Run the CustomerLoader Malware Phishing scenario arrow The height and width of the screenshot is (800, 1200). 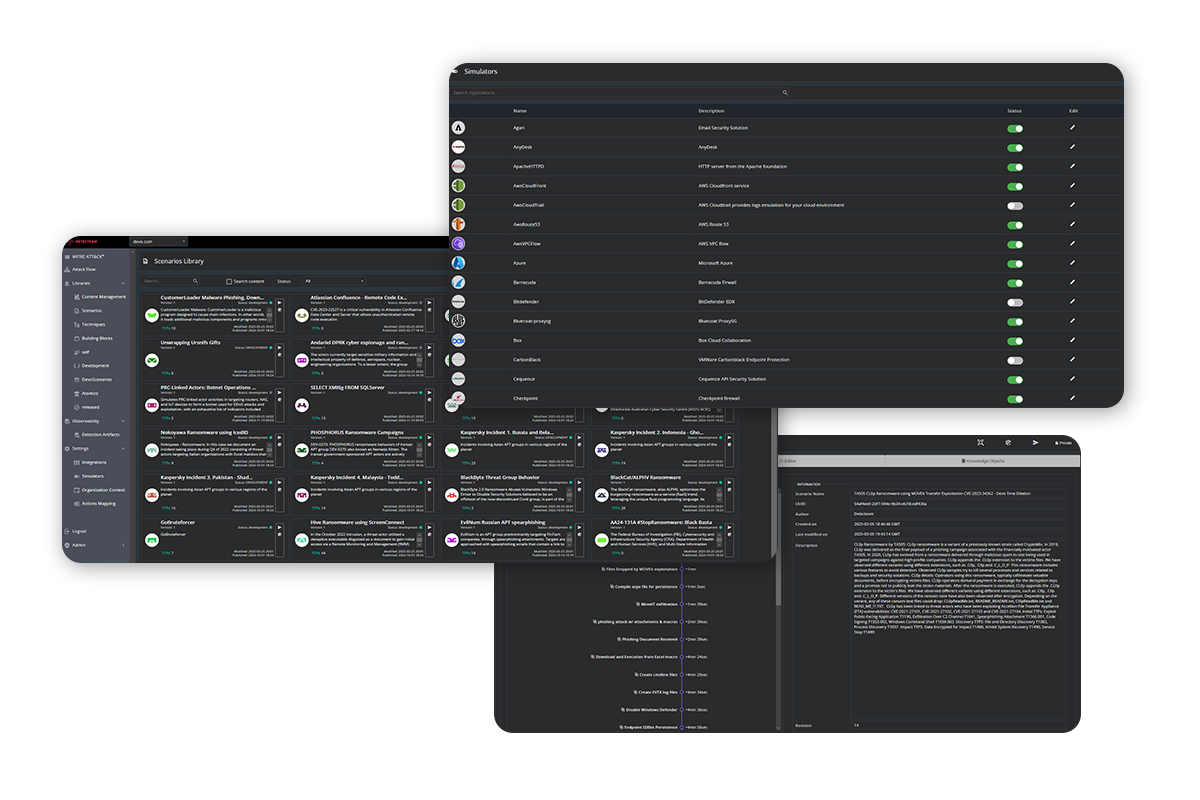coord(279,301)
